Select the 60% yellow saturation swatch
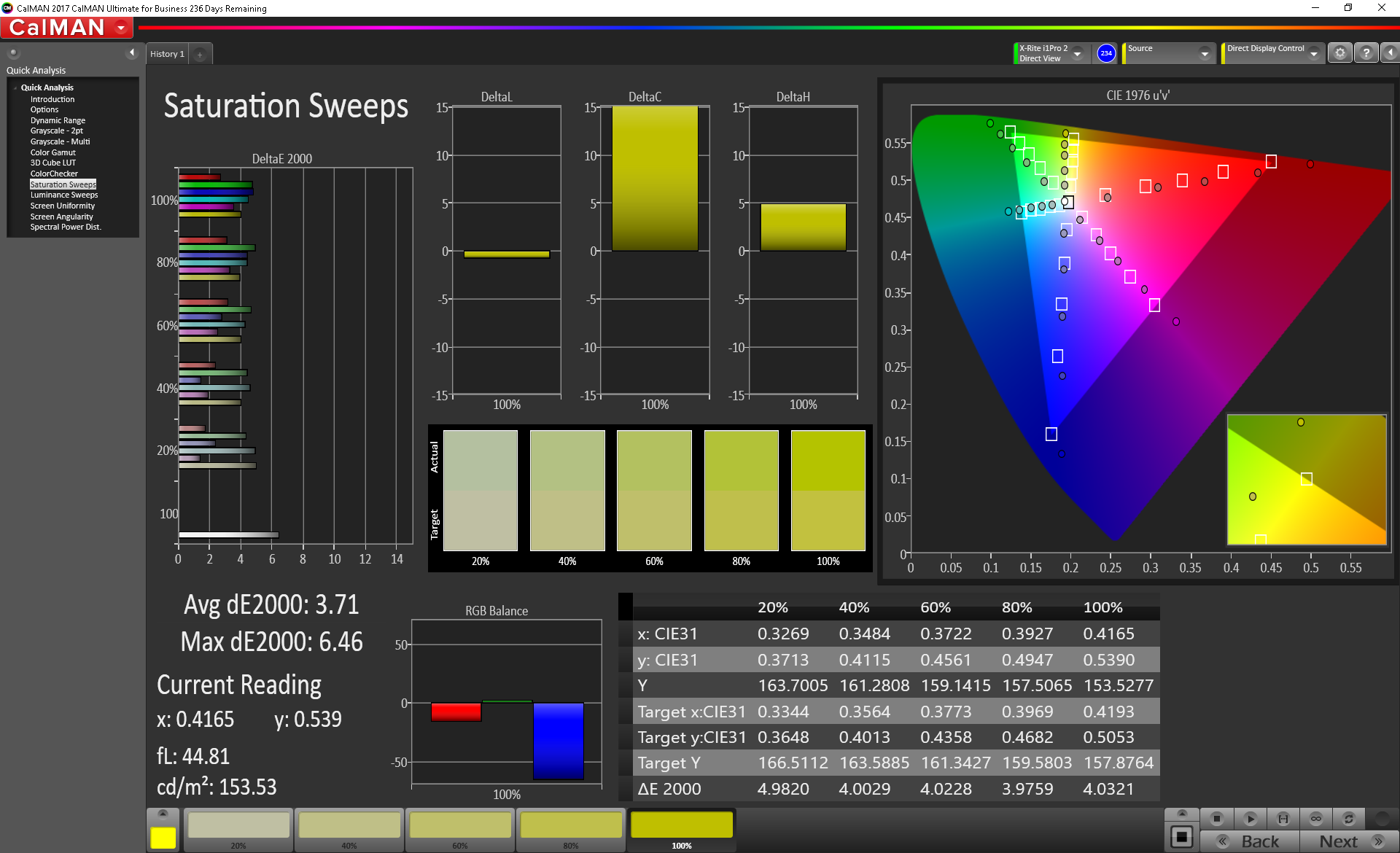1400x853 pixels. [460, 827]
